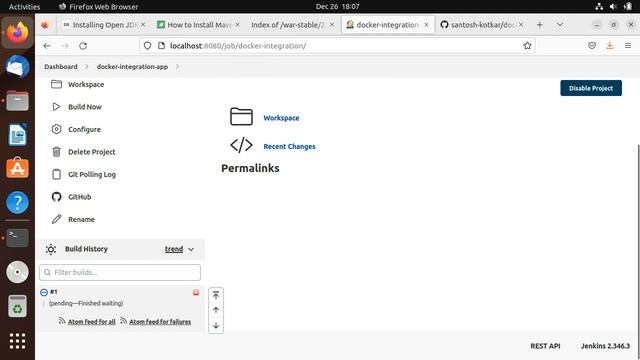Click the Recent Changes code icon
640x360 pixels.
pyautogui.click(x=241, y=145)
